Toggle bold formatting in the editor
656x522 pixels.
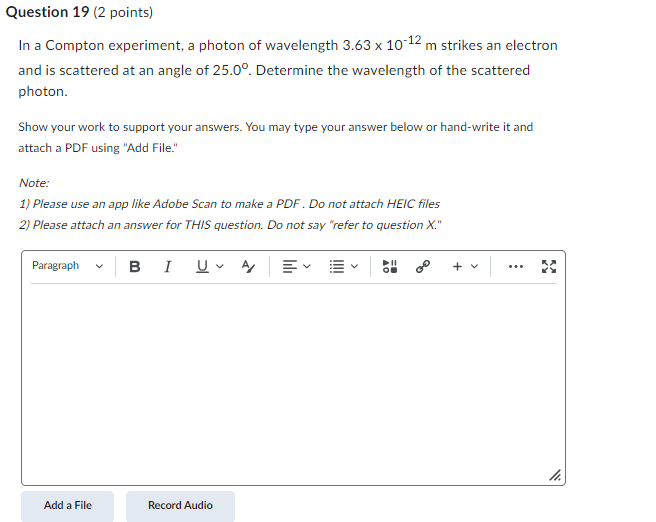[x=135, y=266]
